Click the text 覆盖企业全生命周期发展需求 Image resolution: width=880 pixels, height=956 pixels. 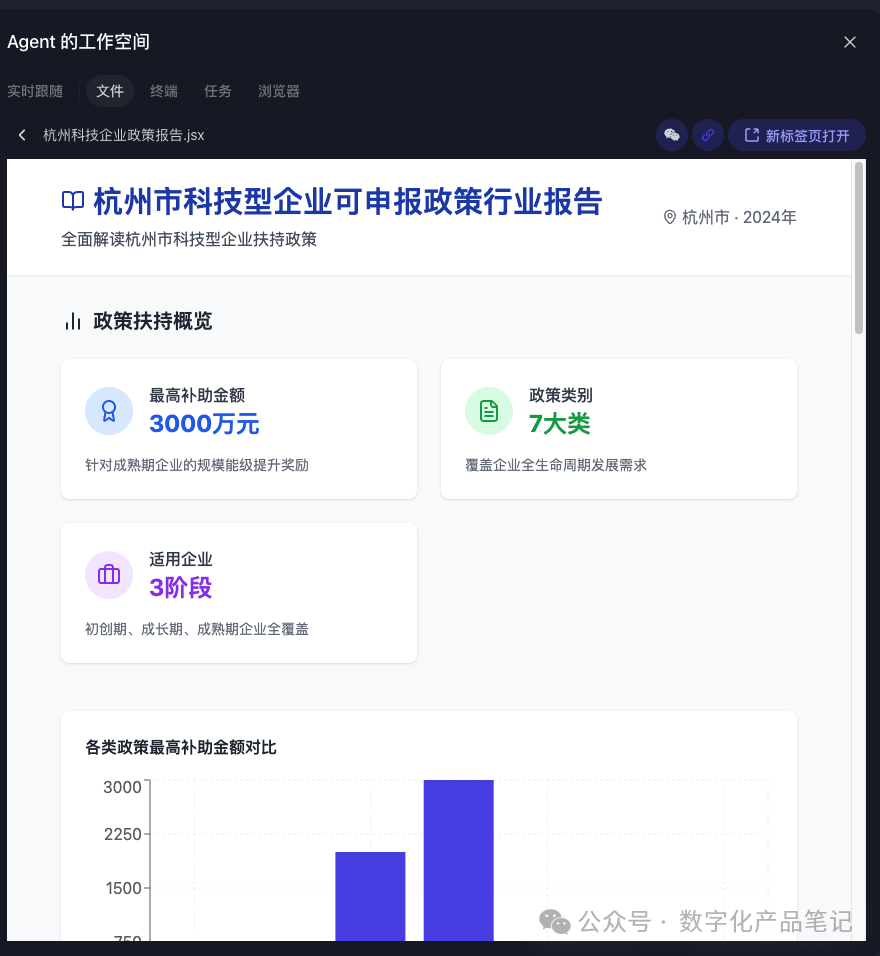pos(556,465)
